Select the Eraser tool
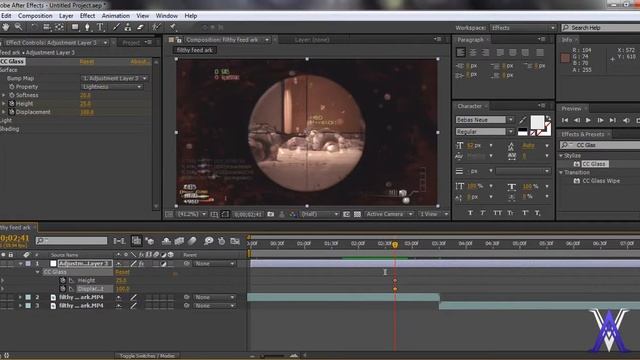The width and height of the screenshot is (640, 360). [x=140, y=27]
